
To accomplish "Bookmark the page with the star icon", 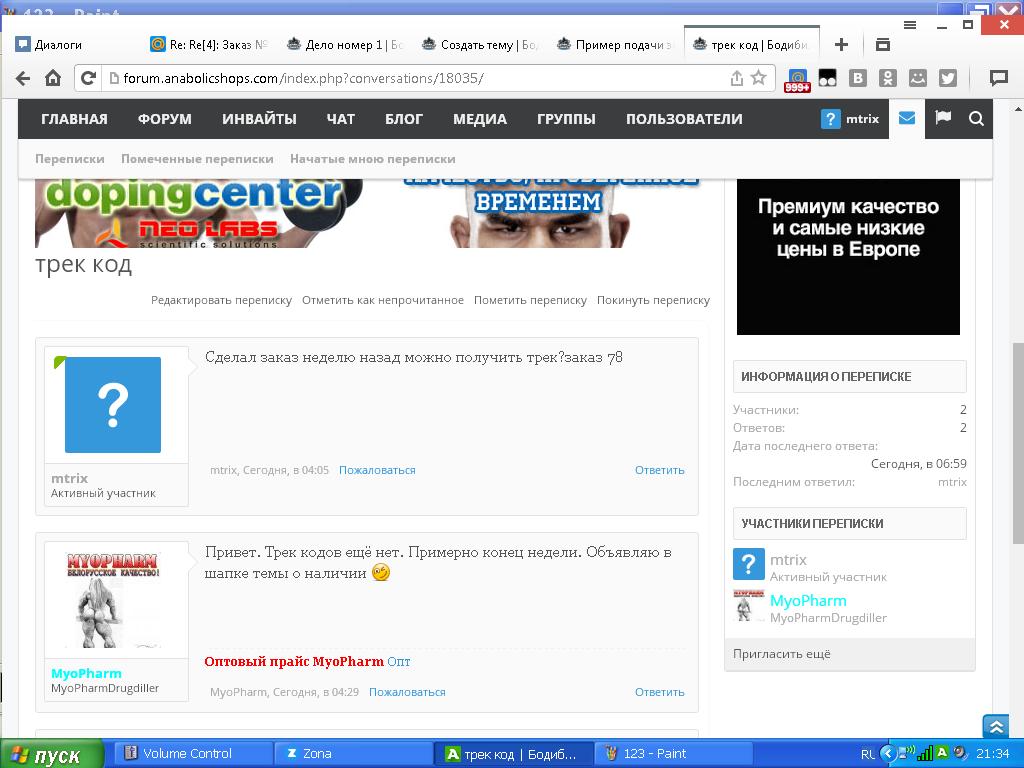I will coord(759,78).
